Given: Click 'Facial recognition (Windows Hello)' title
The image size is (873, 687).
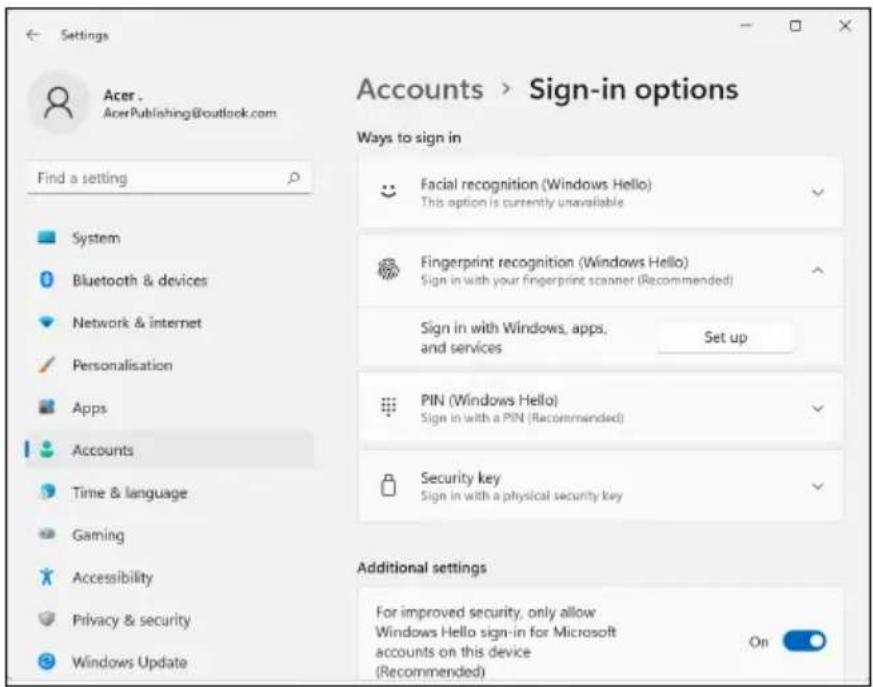Looking at the screenshot, I should [x=536, y=184].
